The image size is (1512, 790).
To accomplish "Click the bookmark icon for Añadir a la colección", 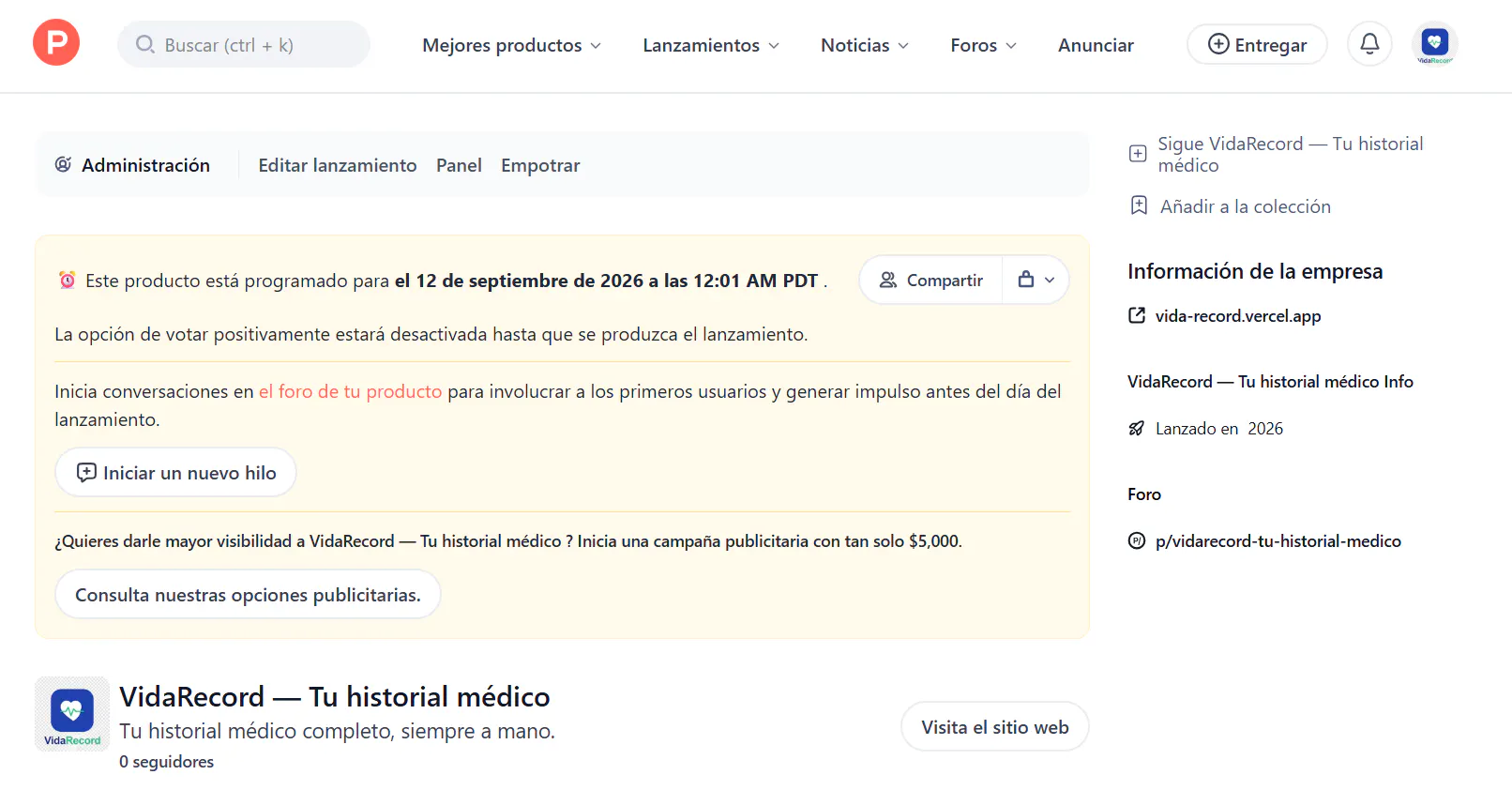I will coord(1139,205).
